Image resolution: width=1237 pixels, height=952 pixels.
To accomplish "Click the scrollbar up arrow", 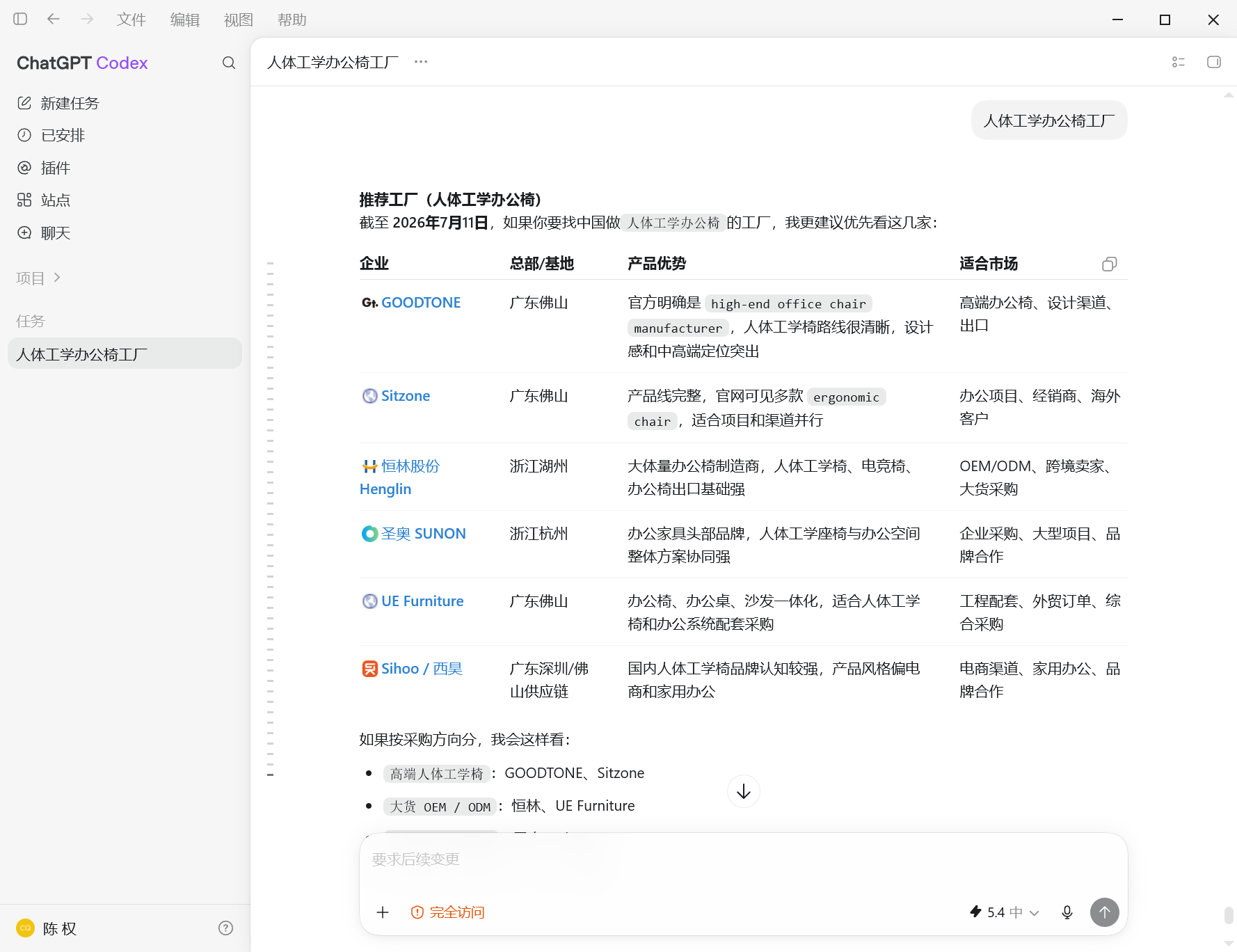I will point(1229,95).
